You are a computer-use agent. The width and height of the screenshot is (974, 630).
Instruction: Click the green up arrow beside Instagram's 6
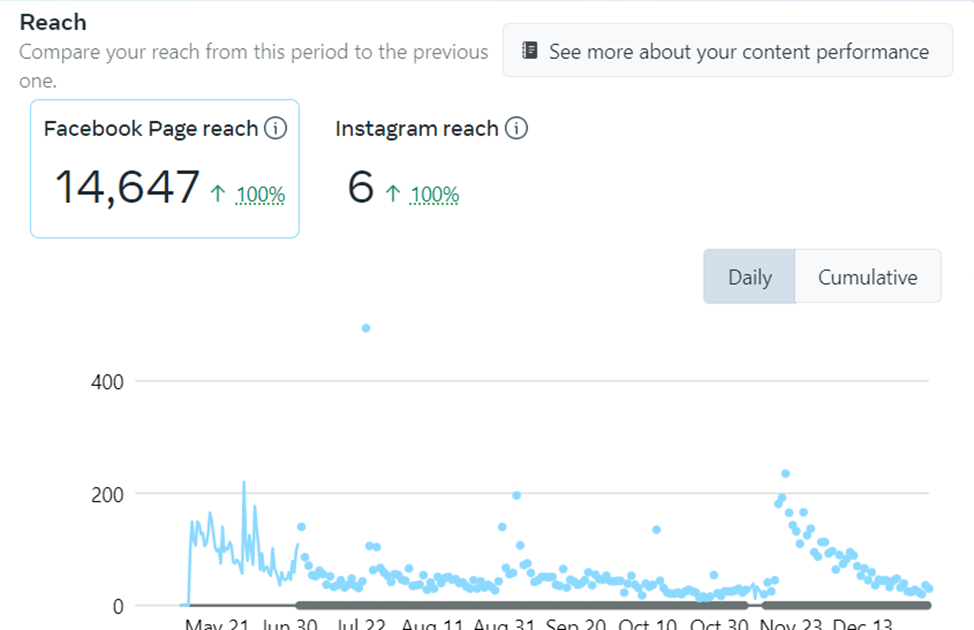[x=393, y=194]
